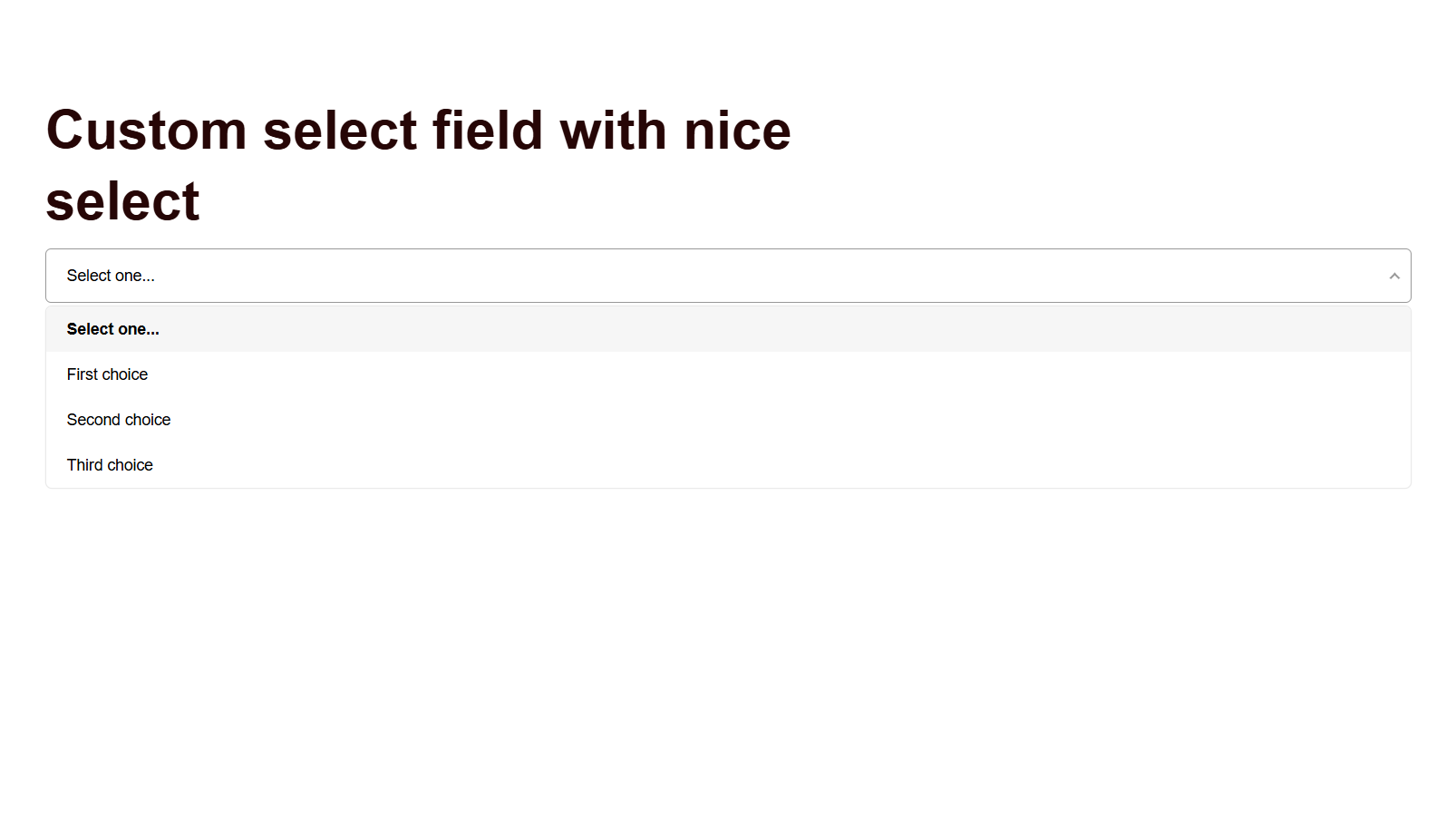
Task: Pick the "Second choice" option
Action: (119, 420)
